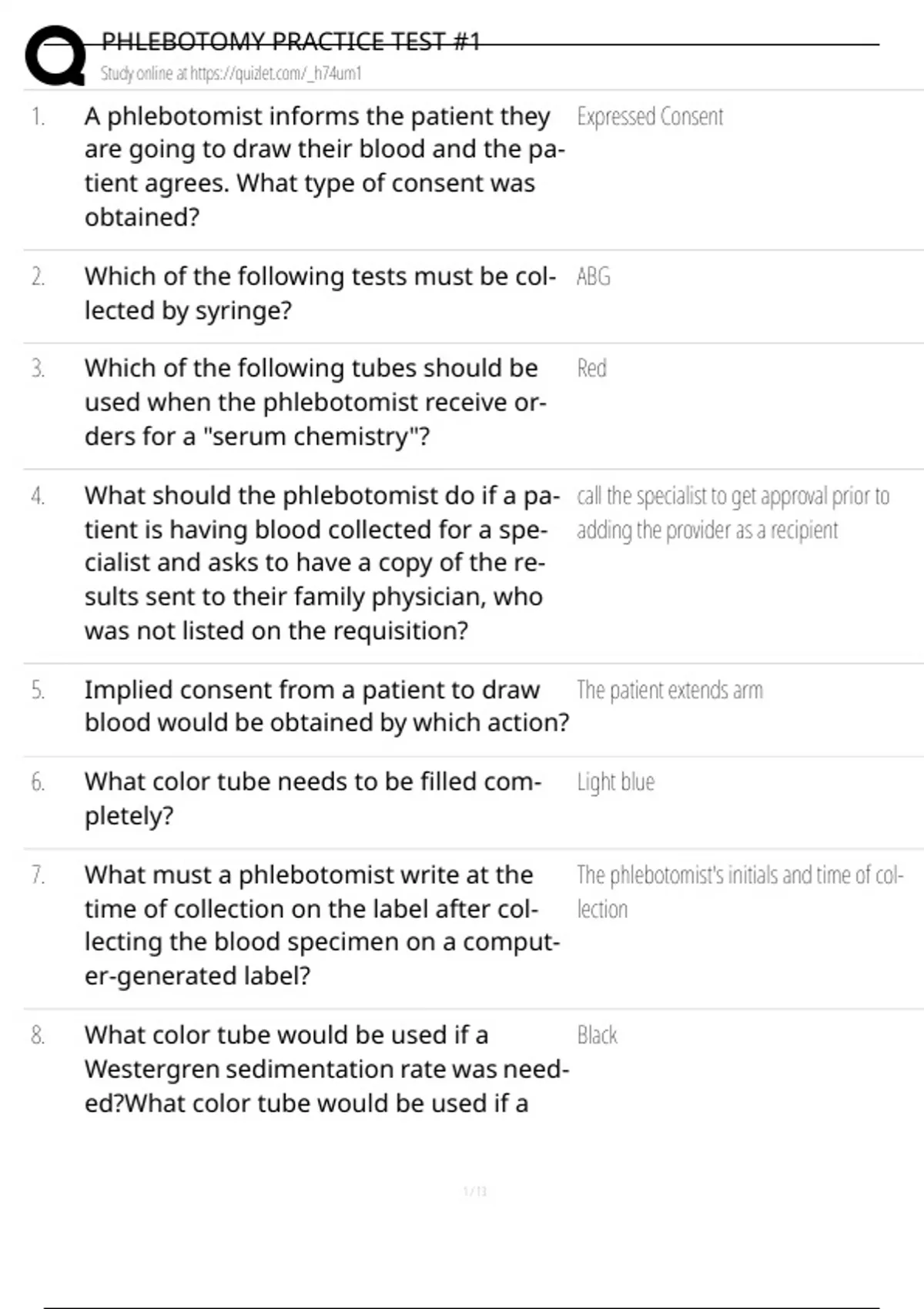Click question 6 about tube filled completely
The height and width of the screenshot is (1309, 924).
[x=313, y=798]
